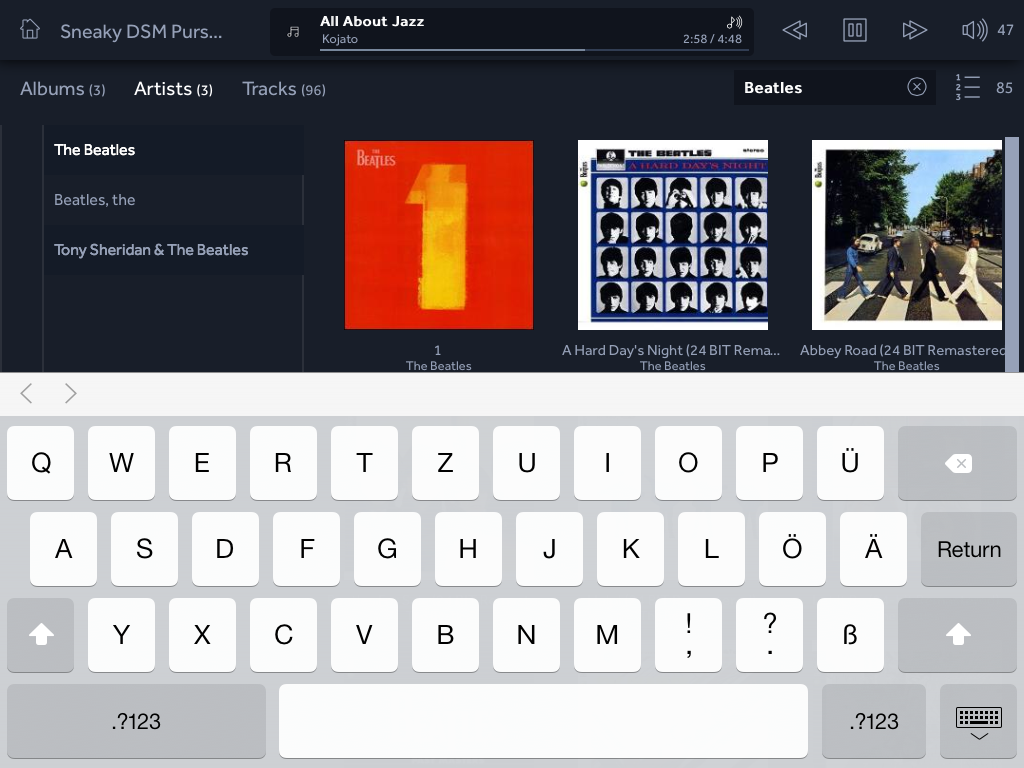Skip to the previous track
The image size is (1024, 768).
(795, 30)
